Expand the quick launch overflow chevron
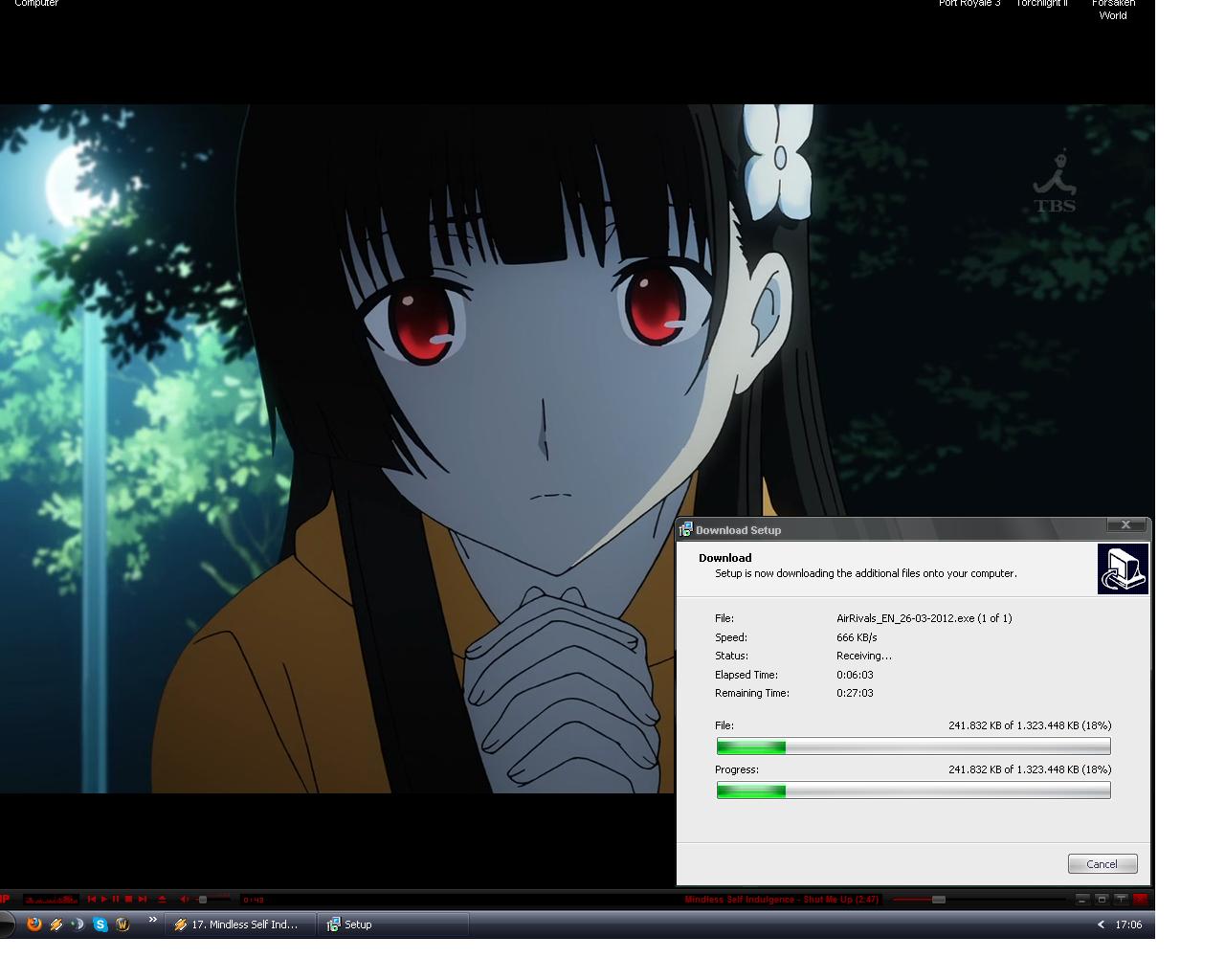Screen dimensions: 1225x980 tap(152, 921)
